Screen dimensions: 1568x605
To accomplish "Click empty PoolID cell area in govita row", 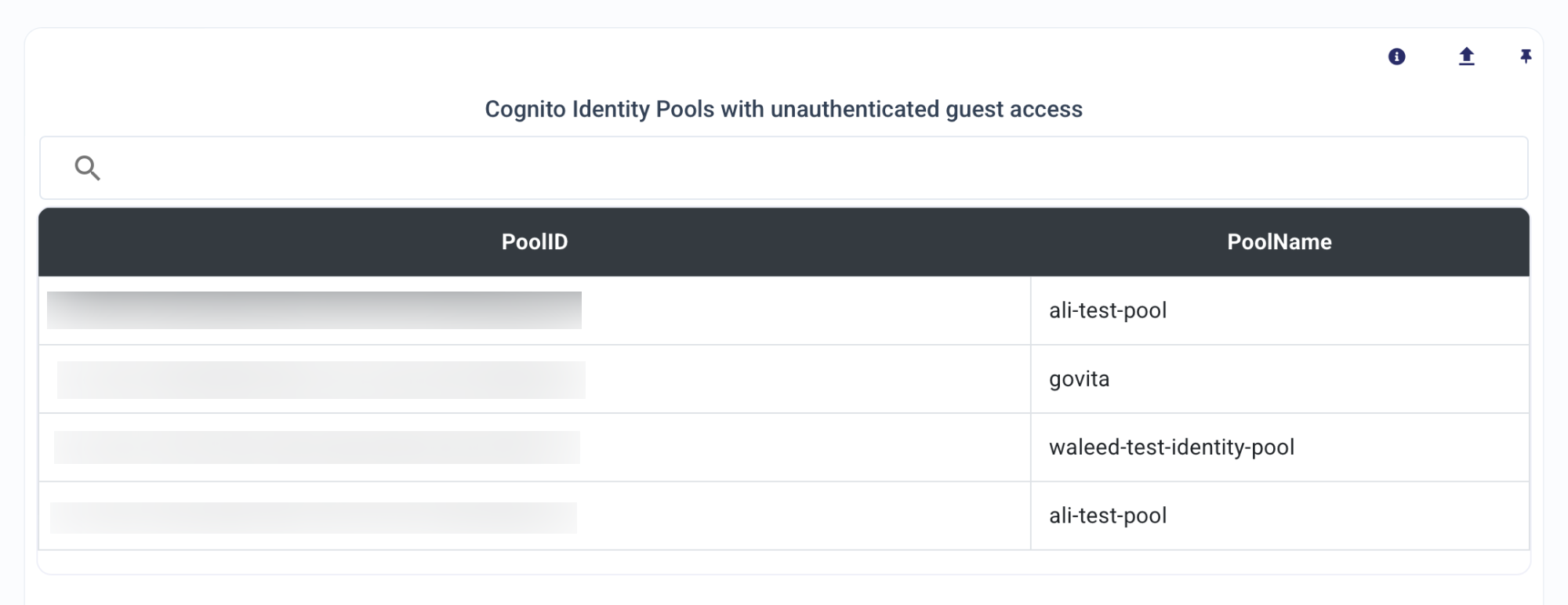I will click(x=808, y=379).
